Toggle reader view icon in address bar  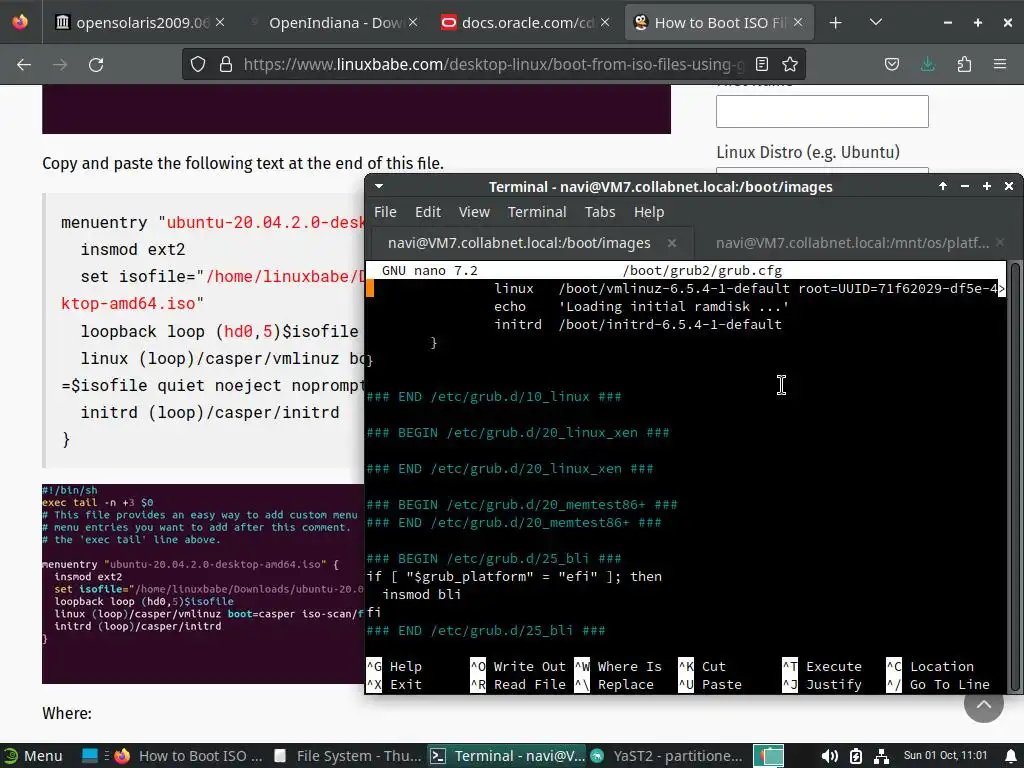pyautogui.click(x=761, y=64)
